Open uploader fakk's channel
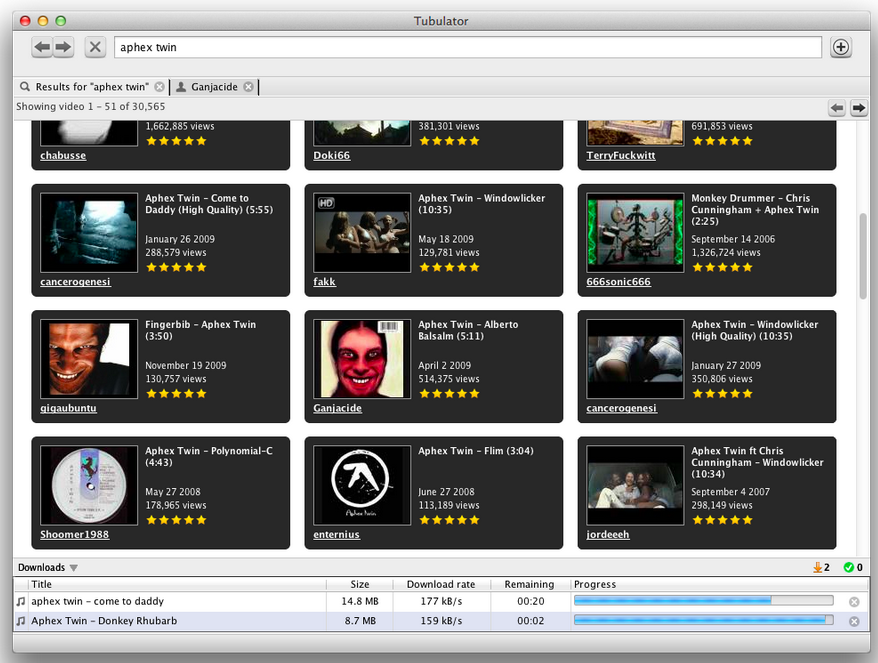This screenshot has height=663, width=878. click(324, 282)
